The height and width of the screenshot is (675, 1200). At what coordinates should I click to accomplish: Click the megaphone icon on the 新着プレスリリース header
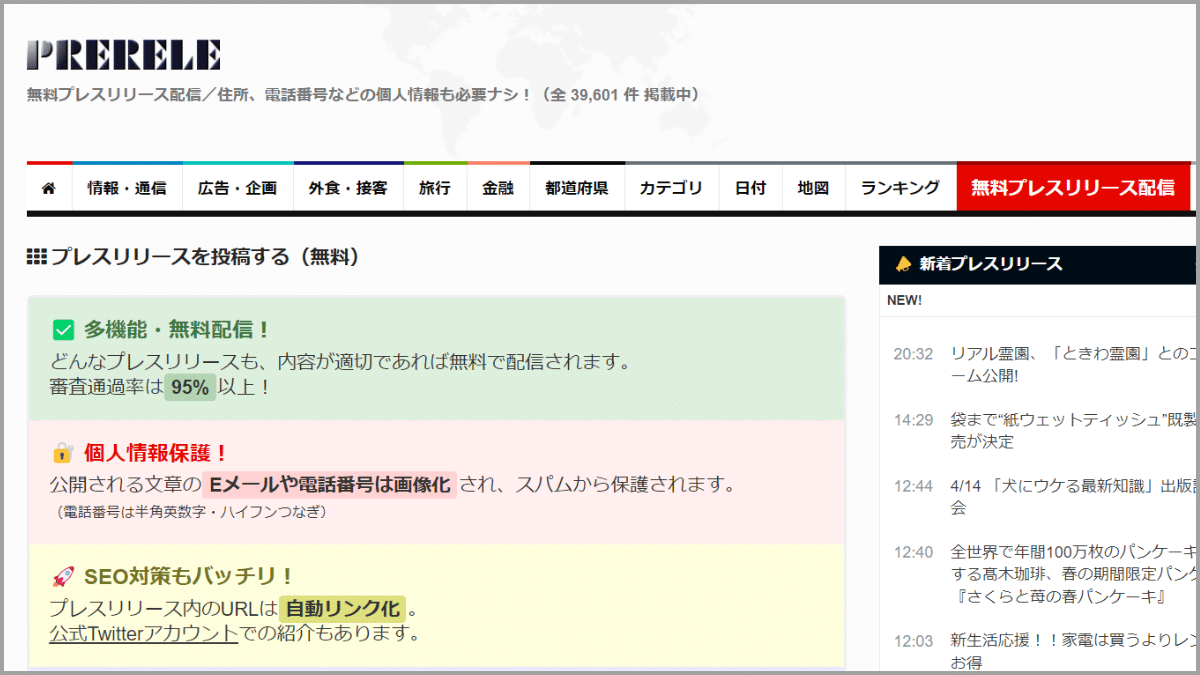point(901,264)
